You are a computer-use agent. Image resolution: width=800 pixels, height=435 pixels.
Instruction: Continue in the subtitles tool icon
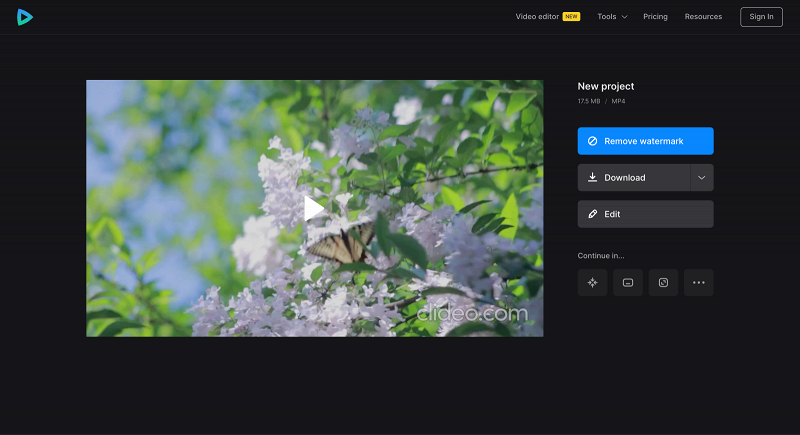pos(628,283)
